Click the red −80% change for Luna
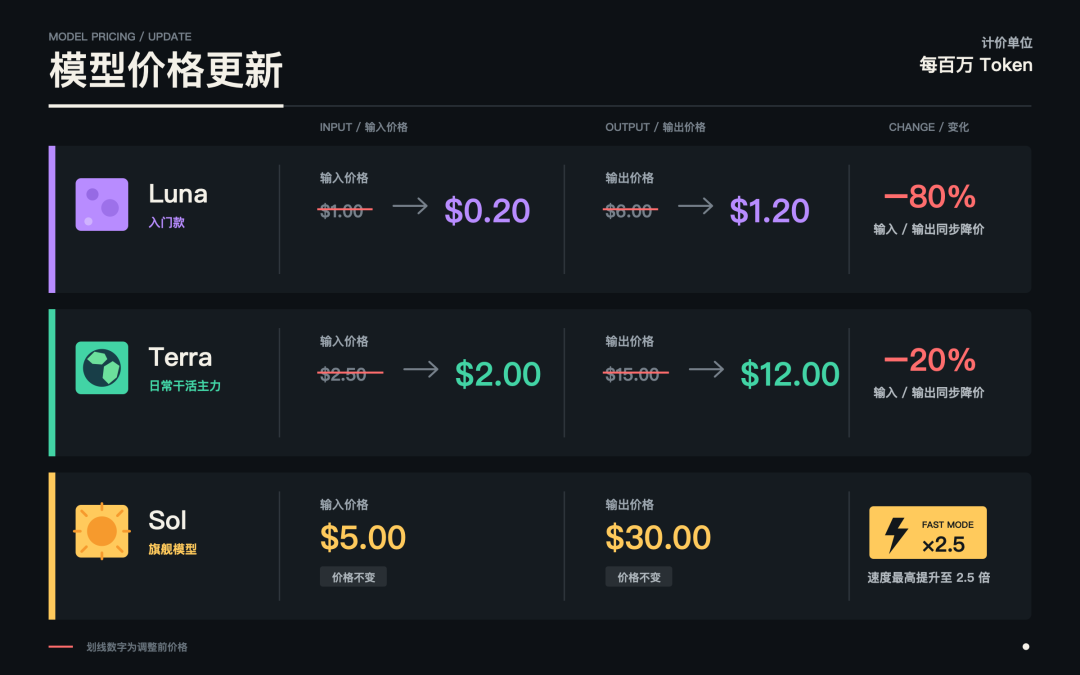The width and height of the screenshot is (1080, 675). click(x=930, y=197)
